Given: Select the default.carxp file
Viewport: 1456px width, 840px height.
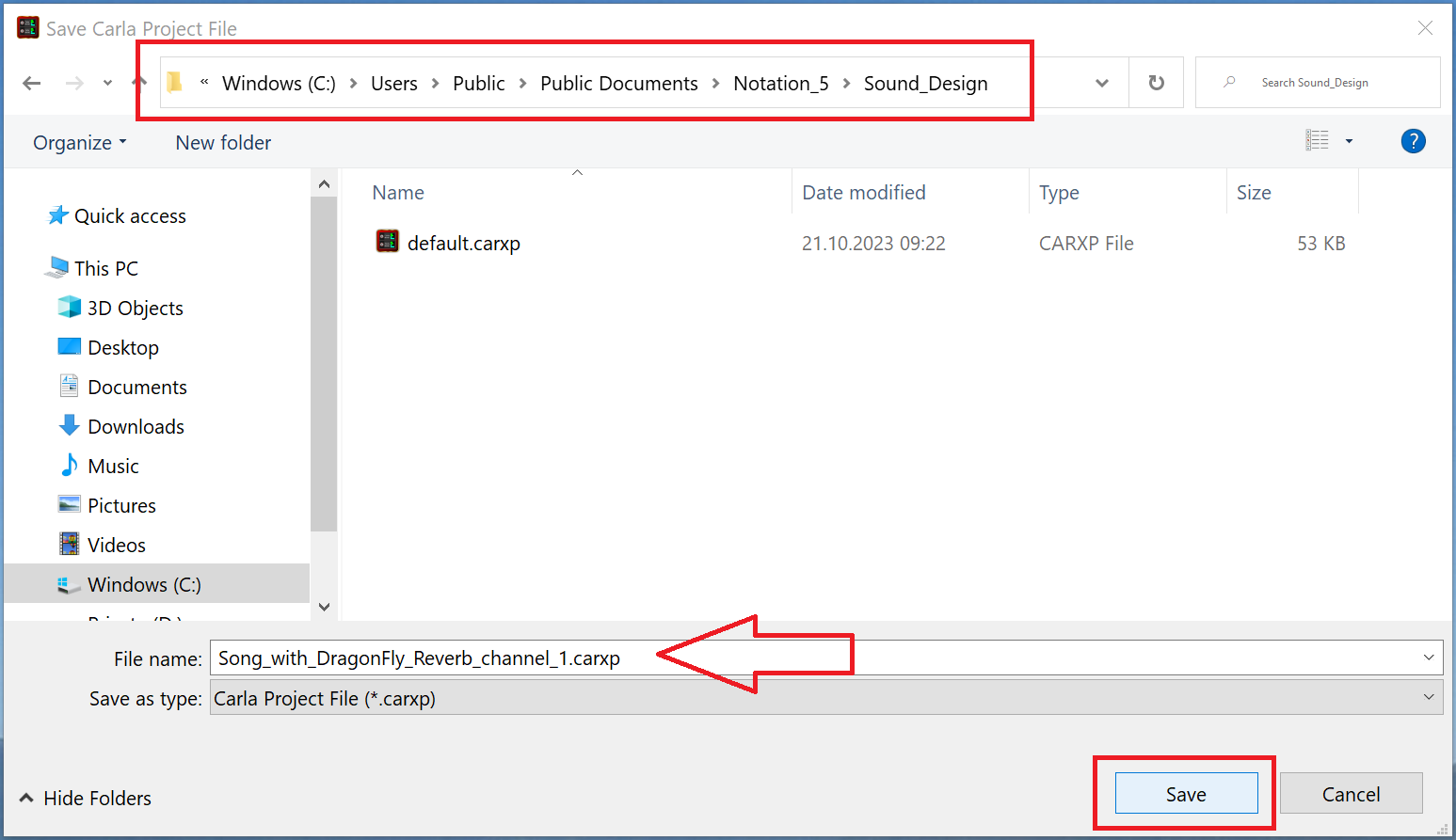Looking at the screenshot, I should click(x=463, y=244).
